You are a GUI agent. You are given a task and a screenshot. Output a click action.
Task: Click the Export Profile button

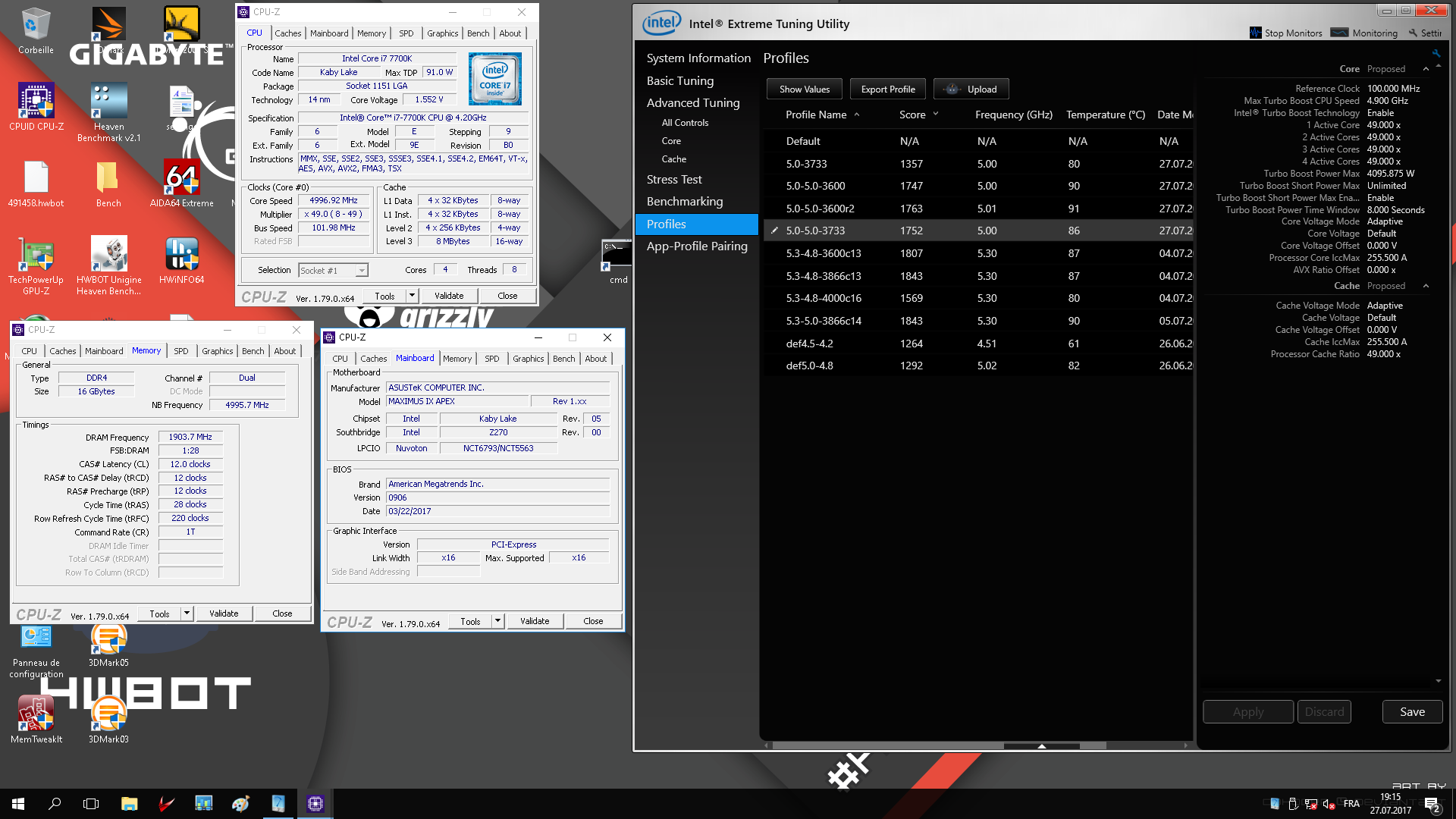click(x=888, y=89)
